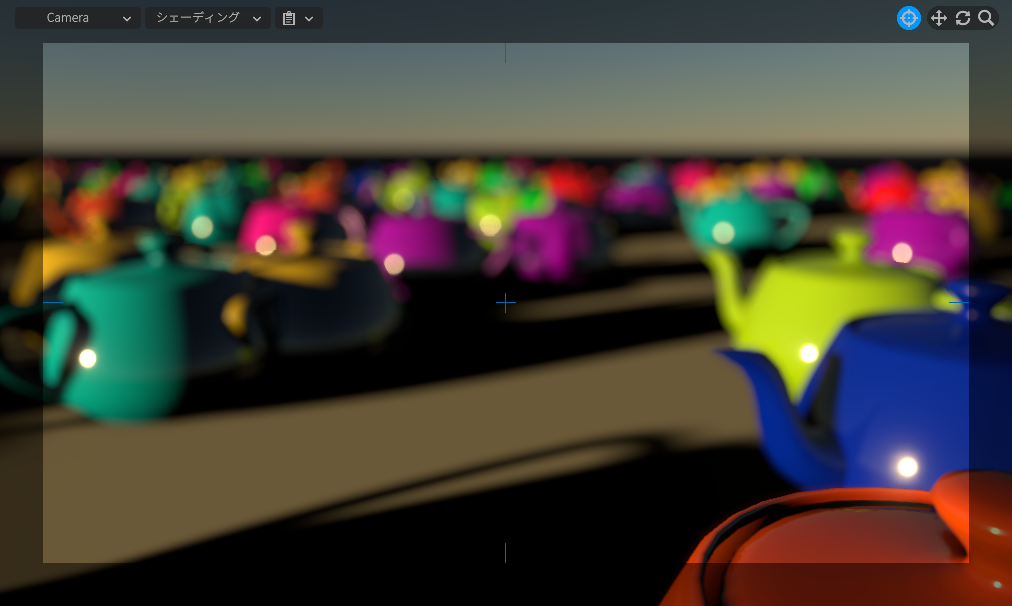Open the Camera selection dropdown
Screen dimensions: 1012x606
point(78,18)
